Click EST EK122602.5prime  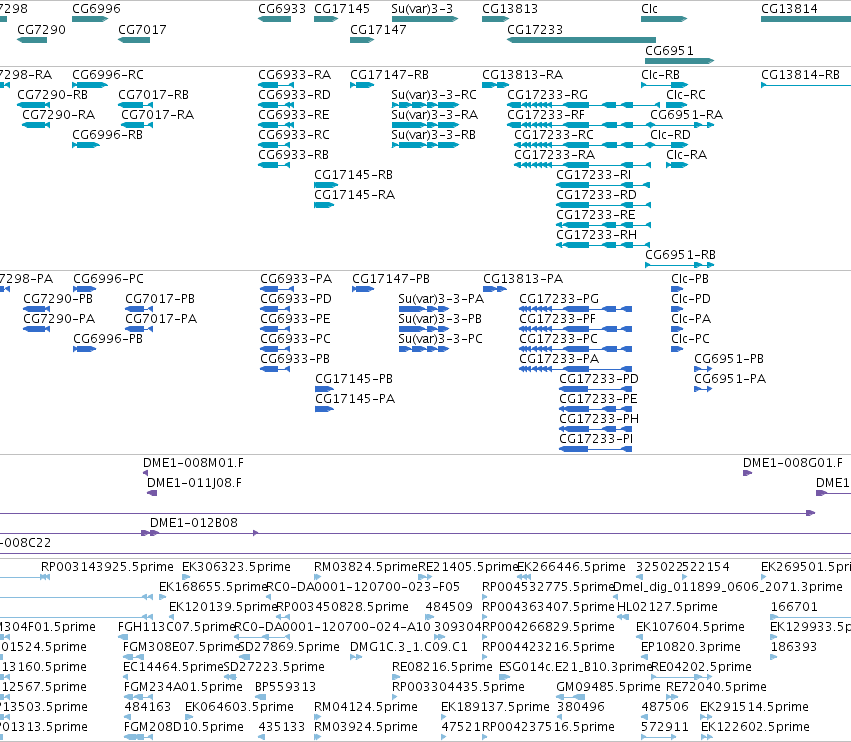[x=755, y=727]
